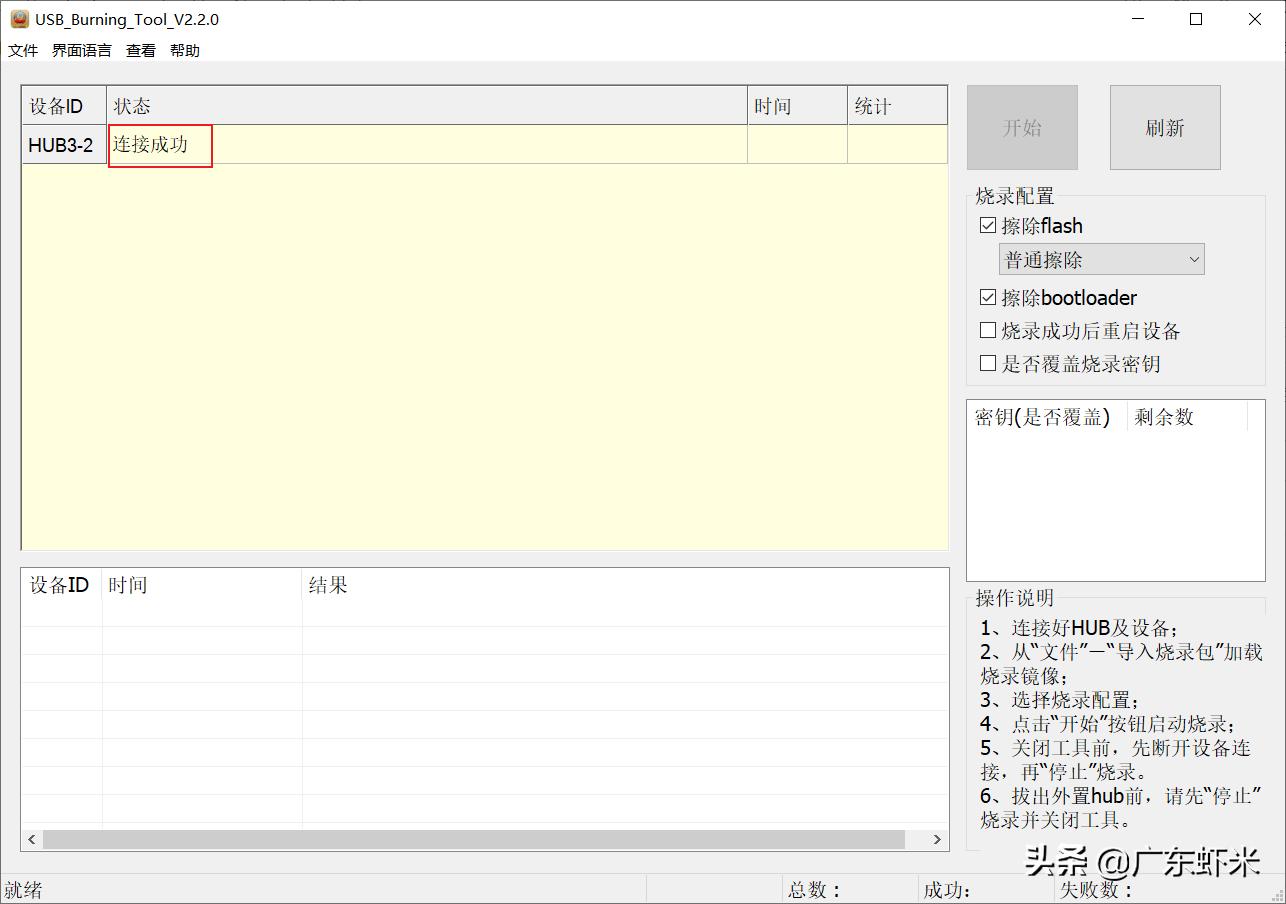Check the 是否覆盖烧录密钥 option

(x=988, y=363)
